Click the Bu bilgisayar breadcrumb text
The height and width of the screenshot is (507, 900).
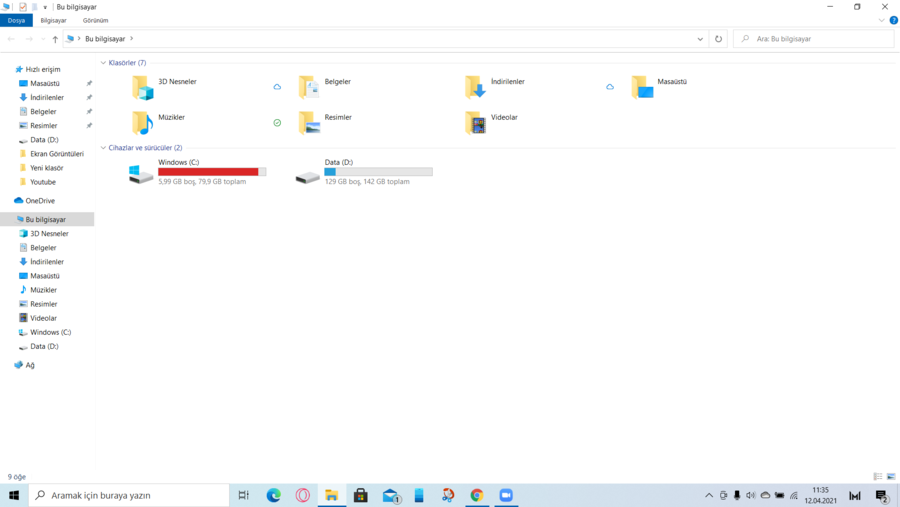[105, 39]
